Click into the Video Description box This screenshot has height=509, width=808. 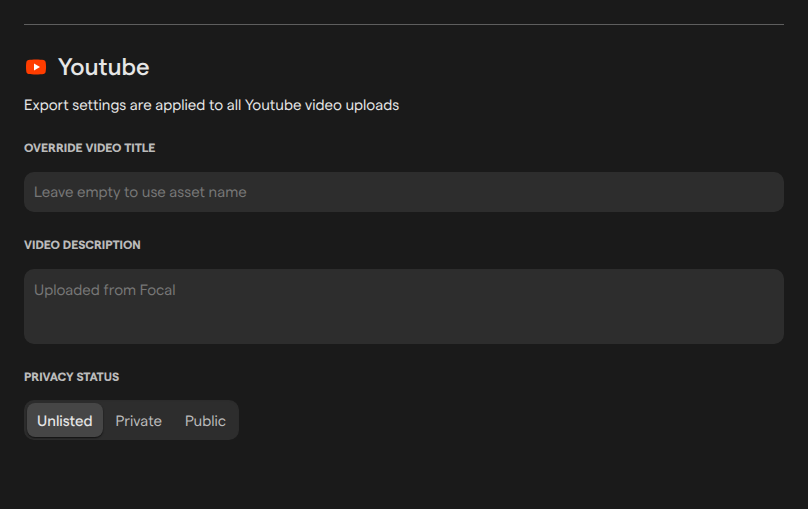403,307
